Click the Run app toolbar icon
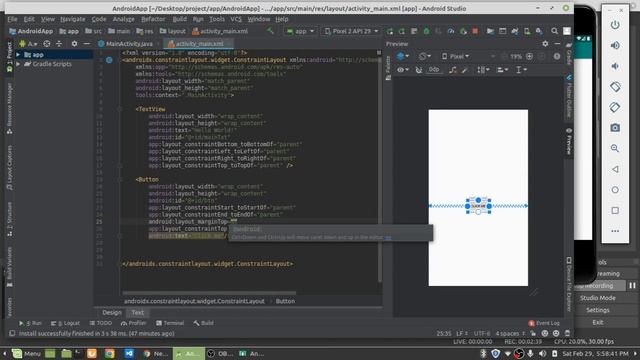 click(390, 31)
